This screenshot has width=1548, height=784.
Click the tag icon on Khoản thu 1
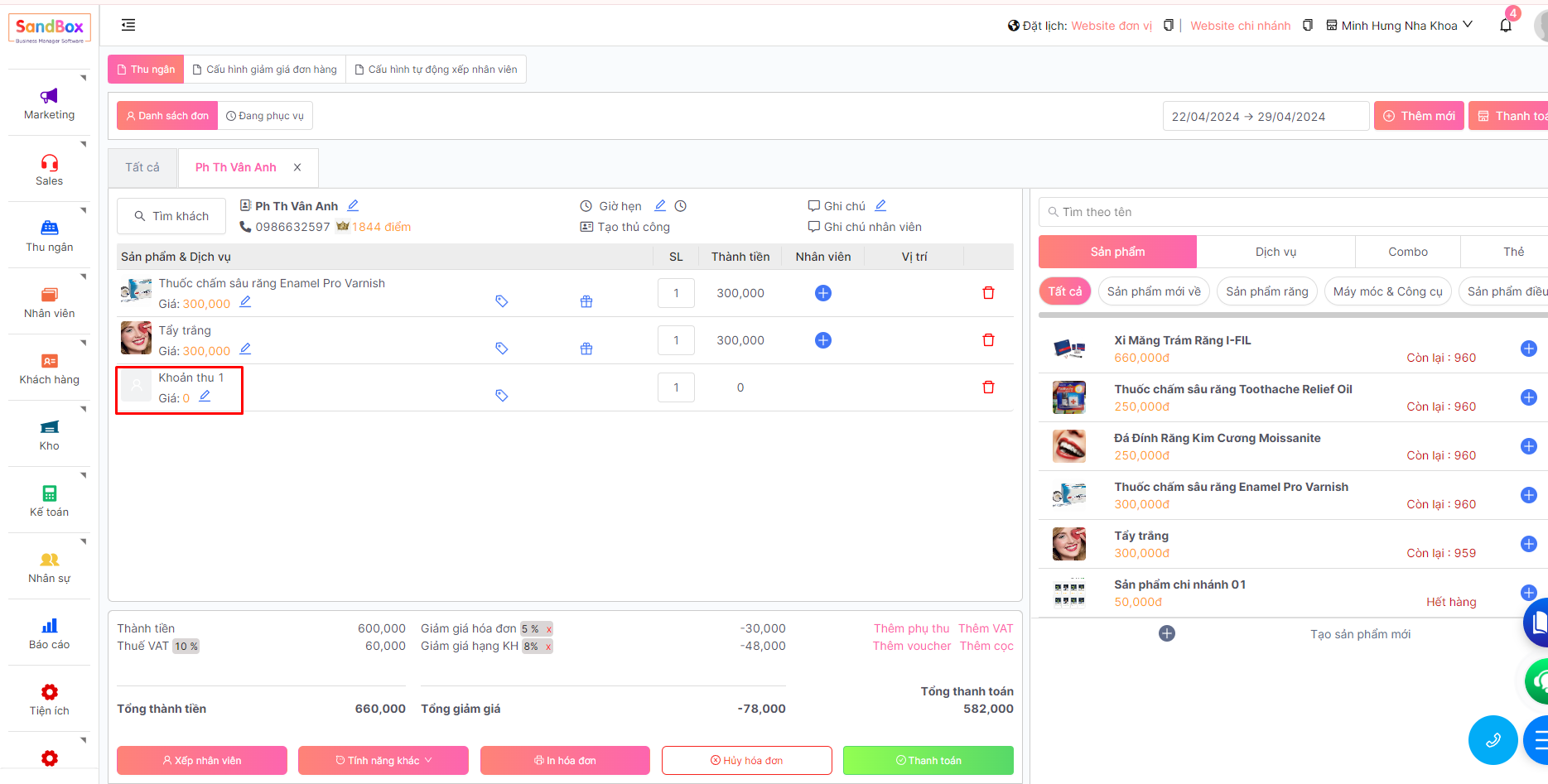click(501, 396)
